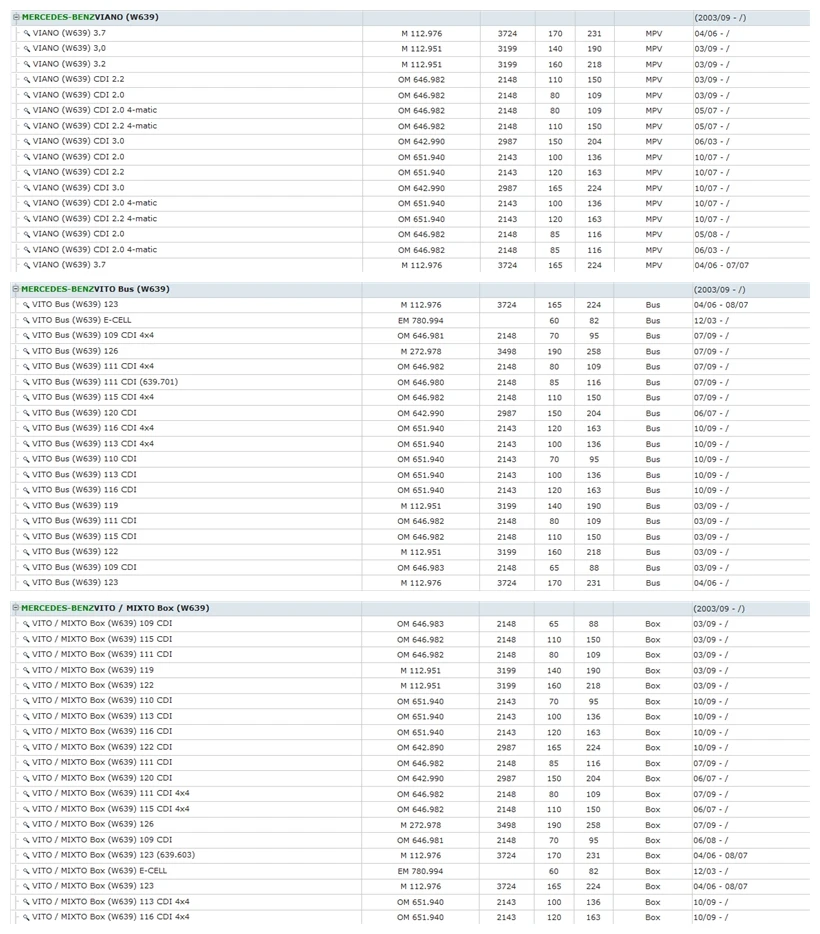Select VIANO CDI 2.0 4-matic row dated 06/03
The height and width of the screenshot is (934, 820).
(x=410, y=250)
